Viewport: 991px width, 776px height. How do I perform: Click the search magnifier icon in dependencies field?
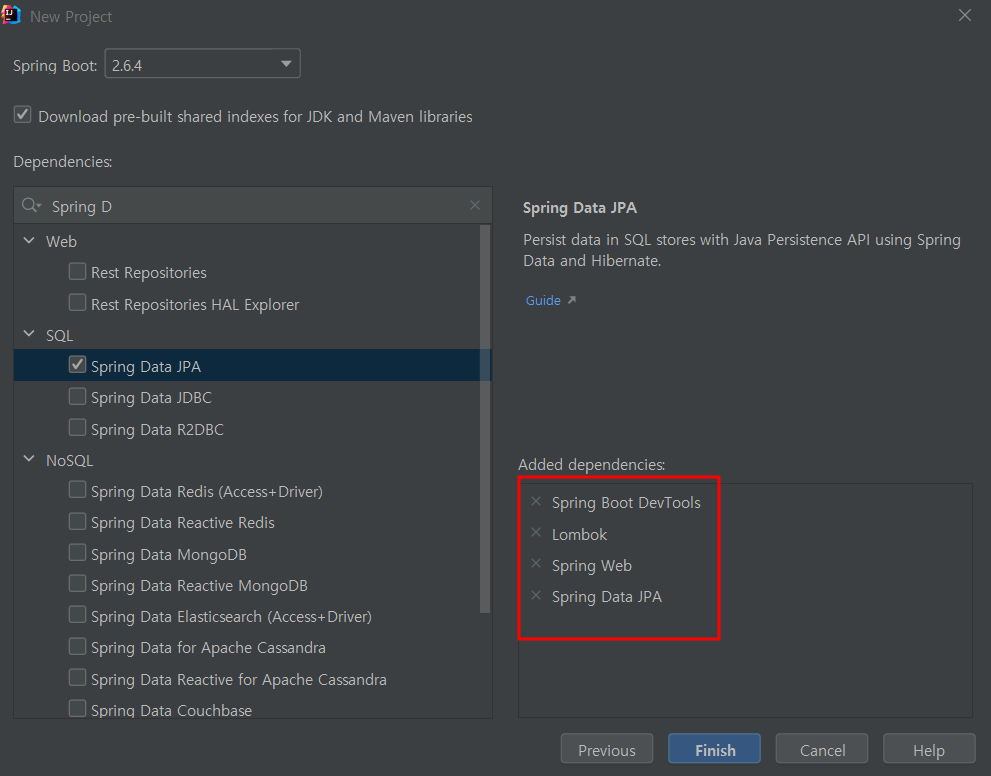31,205
